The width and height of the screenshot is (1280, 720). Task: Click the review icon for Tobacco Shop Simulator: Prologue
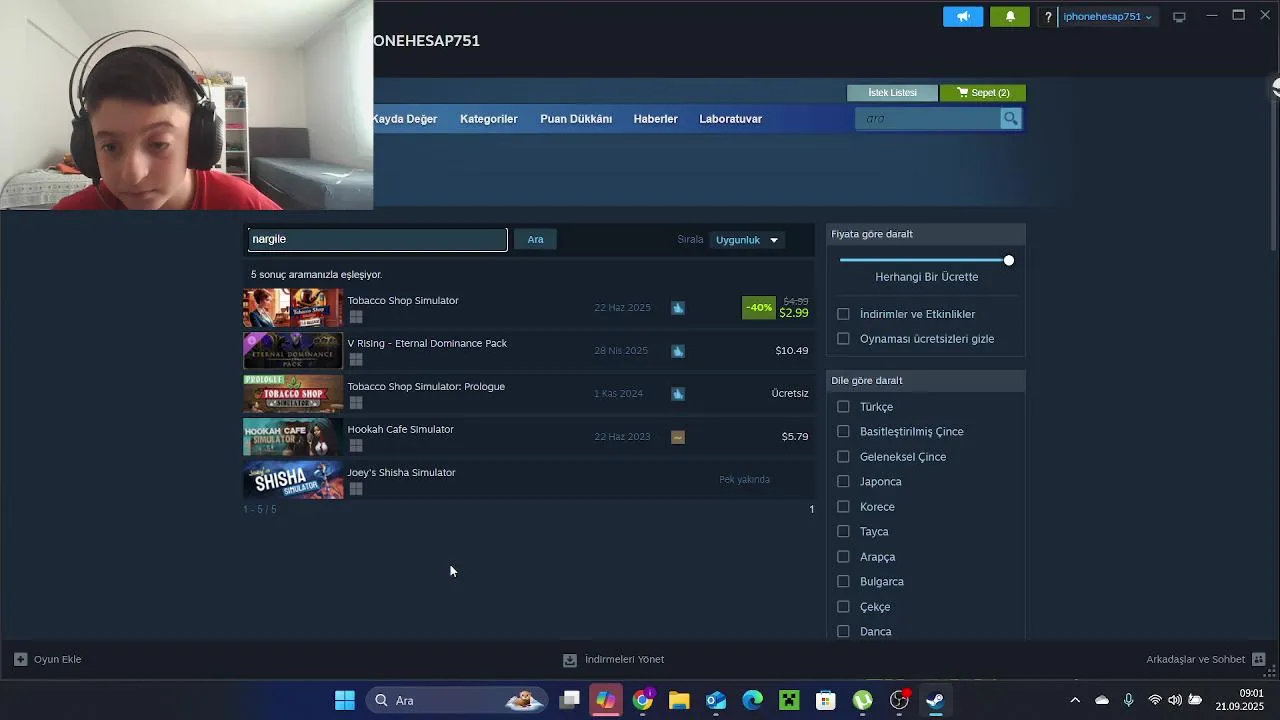coord(678,394)
